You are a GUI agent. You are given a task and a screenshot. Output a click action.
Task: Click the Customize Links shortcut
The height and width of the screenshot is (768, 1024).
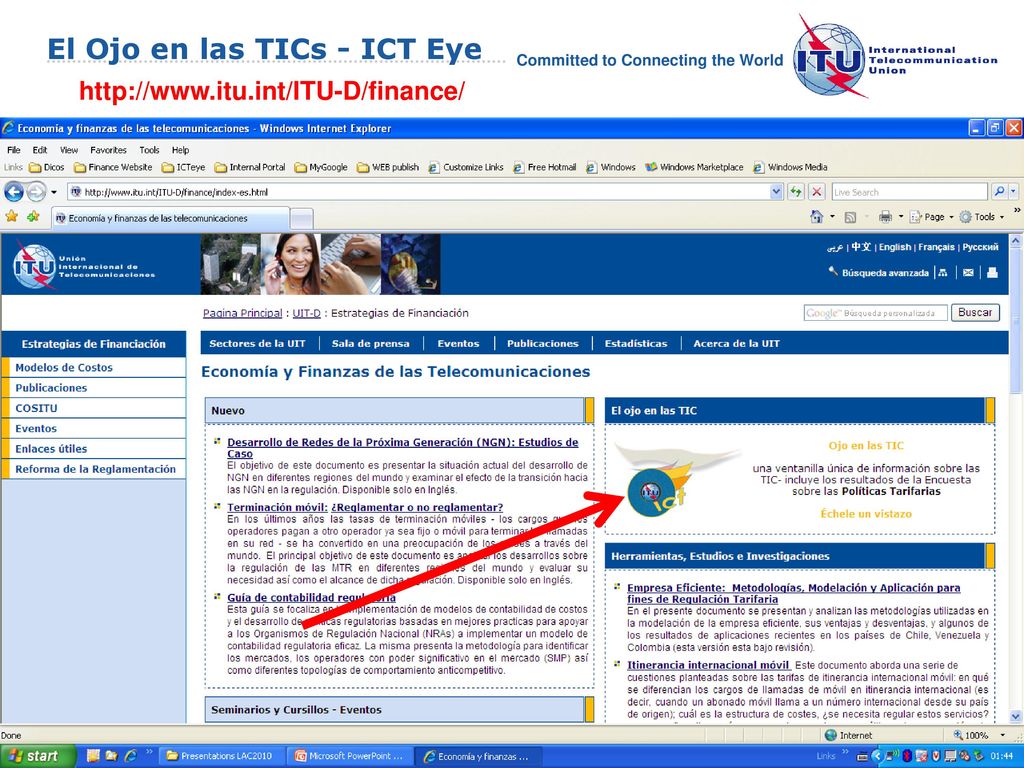click(x=466, y=167)
